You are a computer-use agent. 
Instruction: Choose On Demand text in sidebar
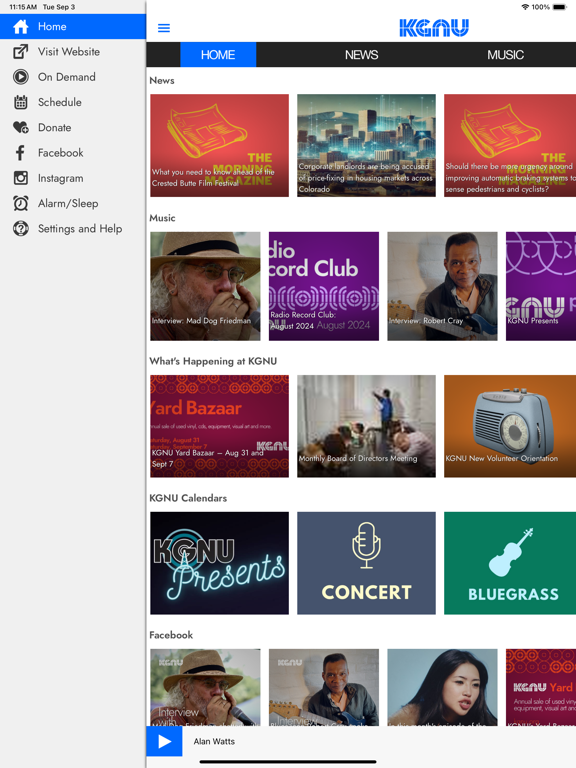(67, 77)
